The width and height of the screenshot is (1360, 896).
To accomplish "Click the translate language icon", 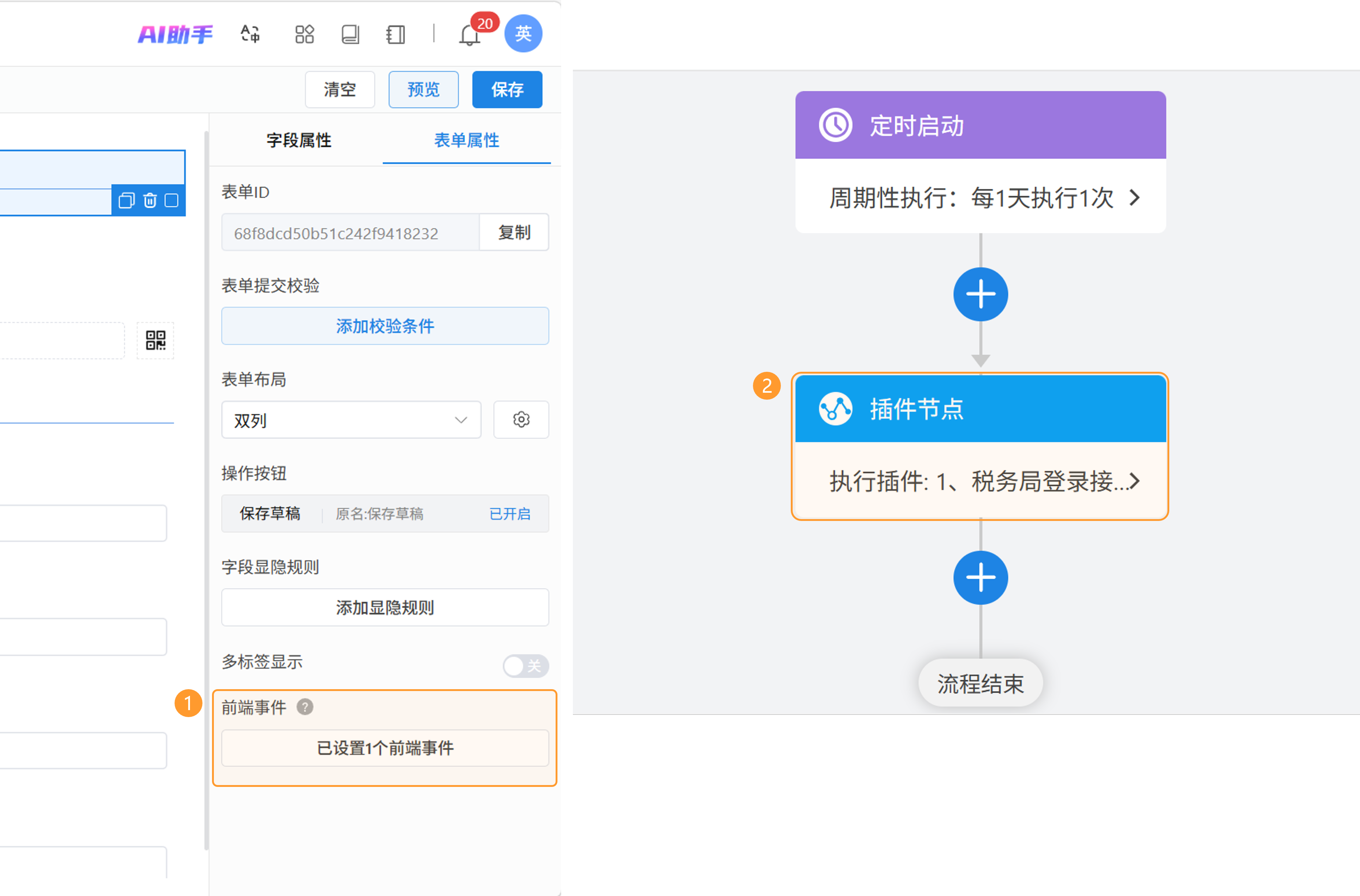I will [250, 34].
